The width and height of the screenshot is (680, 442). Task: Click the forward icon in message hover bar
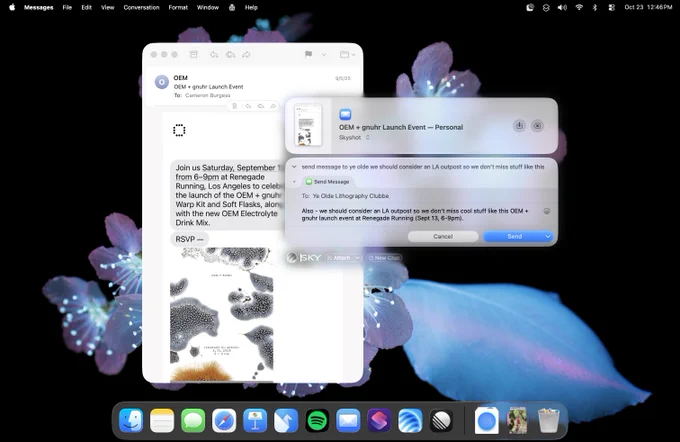coord(273,106)
